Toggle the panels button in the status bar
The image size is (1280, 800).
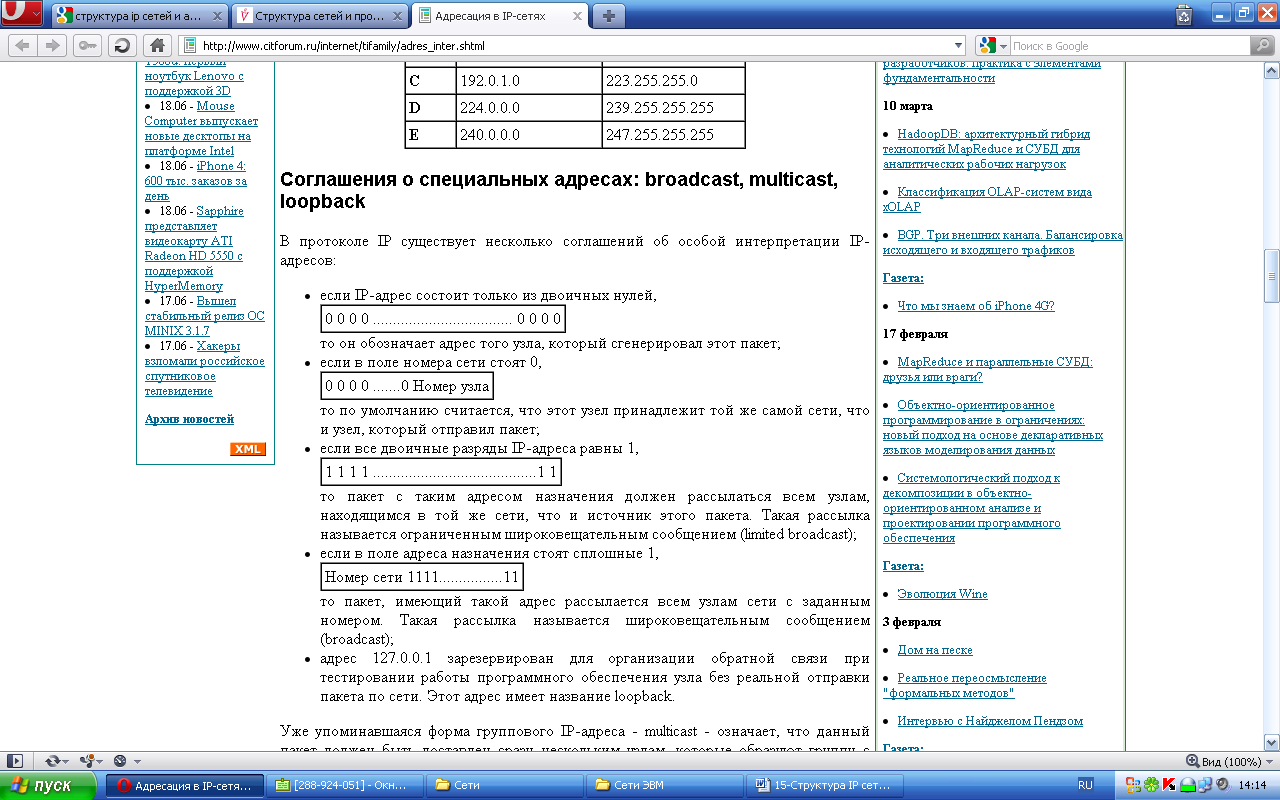tap(15, 761)
